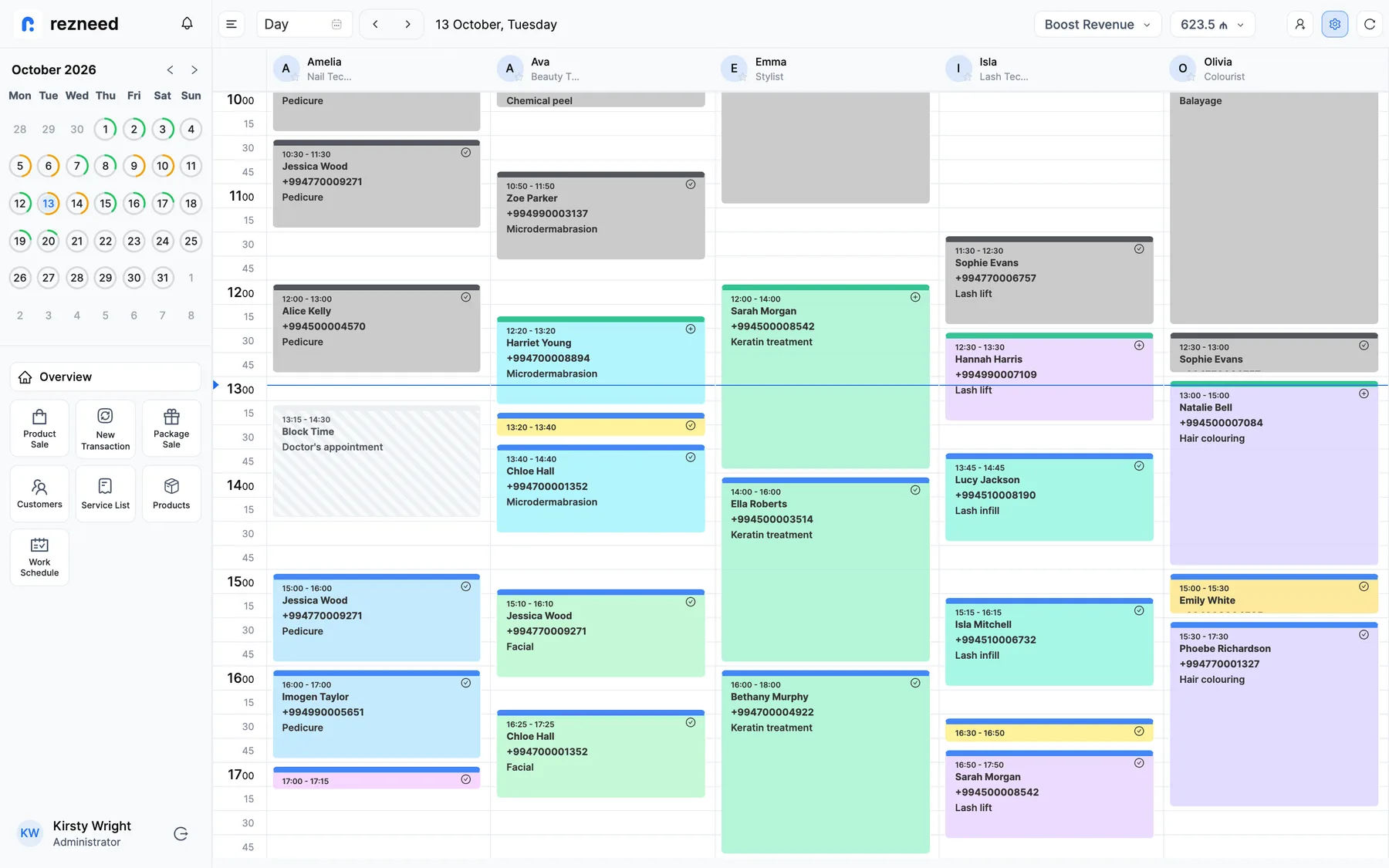Go to next day arrow
The image size is (1389, 868).
point(407,24)
